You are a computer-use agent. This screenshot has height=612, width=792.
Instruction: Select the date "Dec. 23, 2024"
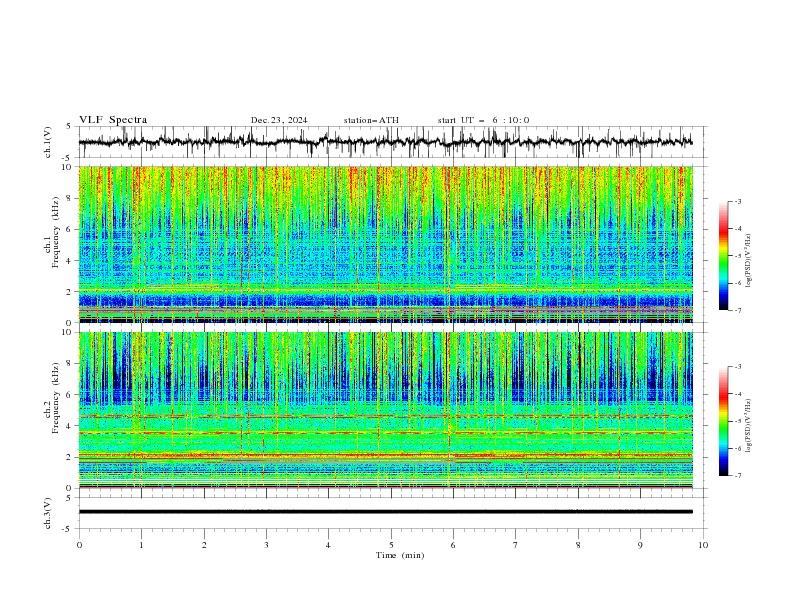[x=279, y=120]
